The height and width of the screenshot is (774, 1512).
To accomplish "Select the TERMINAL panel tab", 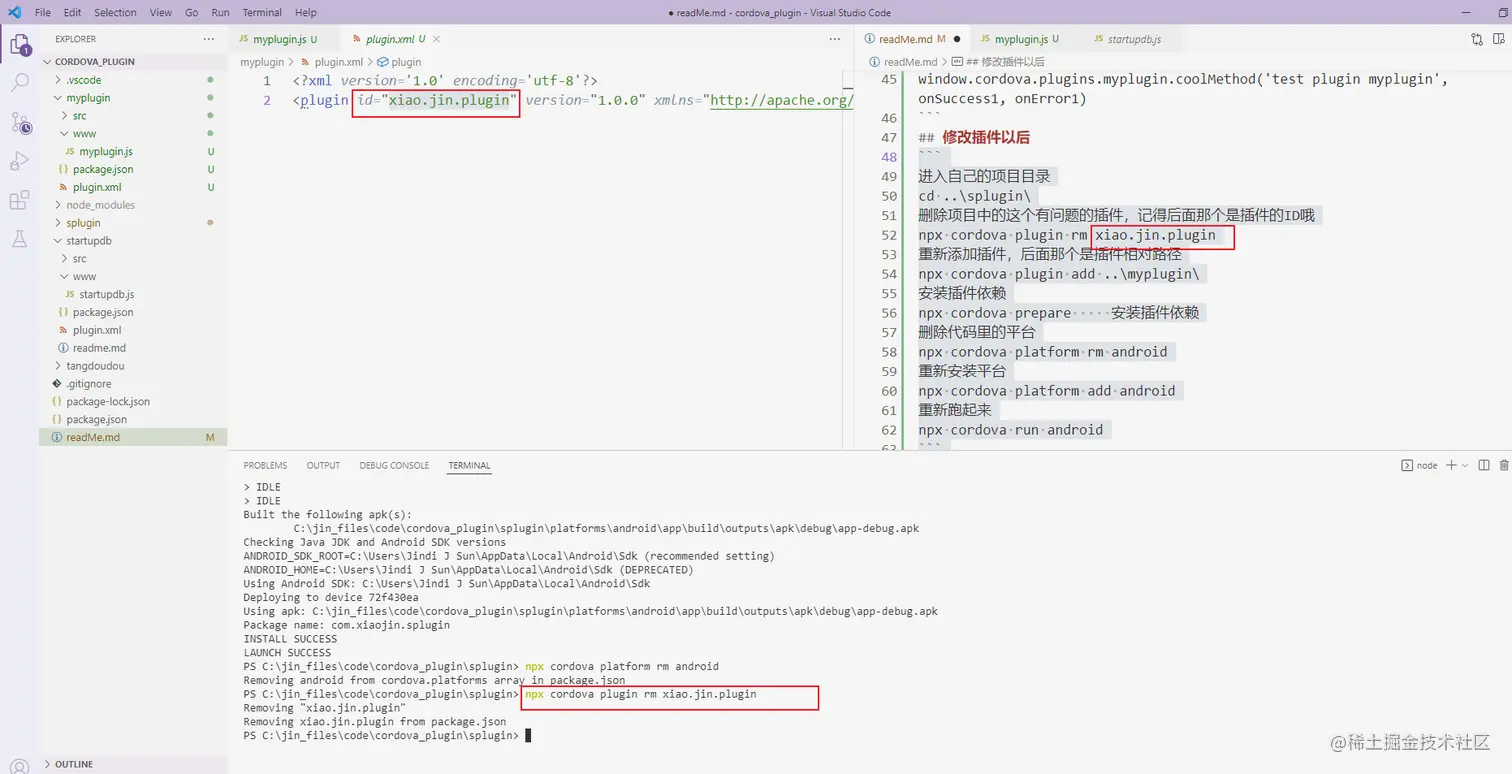I will pyautogui.click(x=469, y=465).
